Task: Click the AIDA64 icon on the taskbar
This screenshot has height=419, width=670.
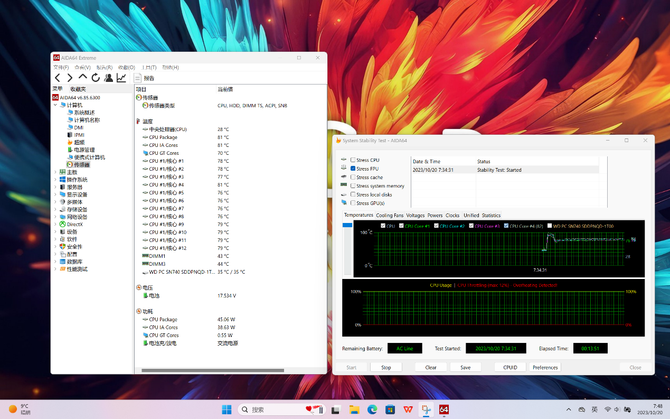Action: 444,410
